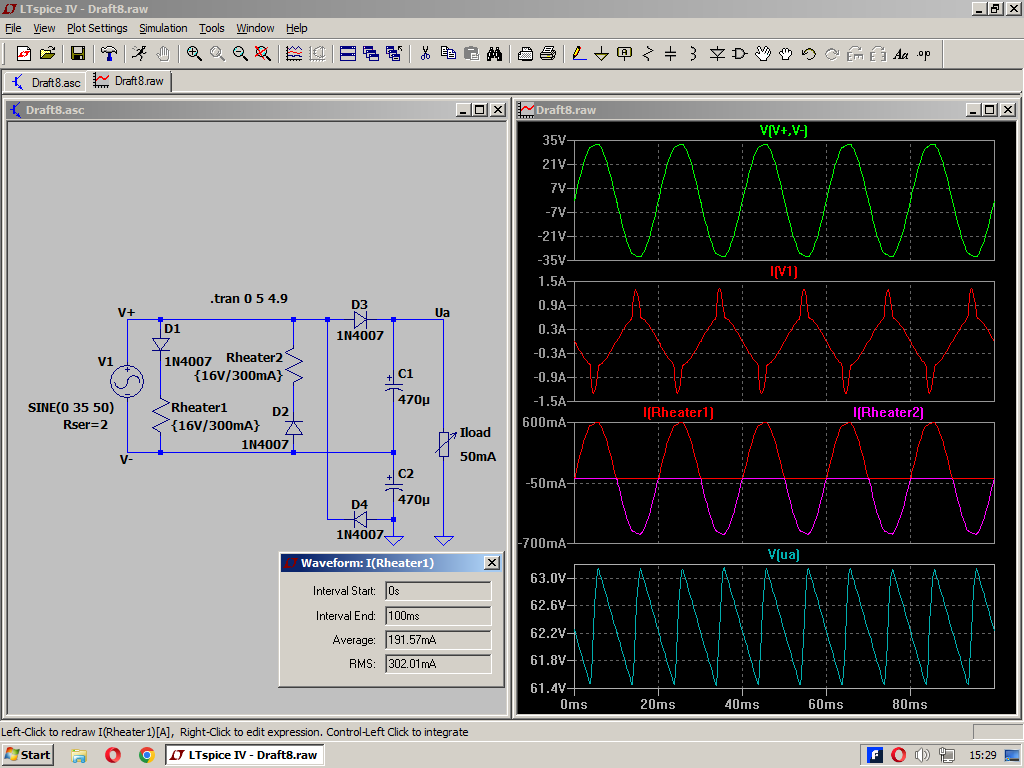
Task: Tile windows horizontally via toolbar icon
Action: [348, 54]
